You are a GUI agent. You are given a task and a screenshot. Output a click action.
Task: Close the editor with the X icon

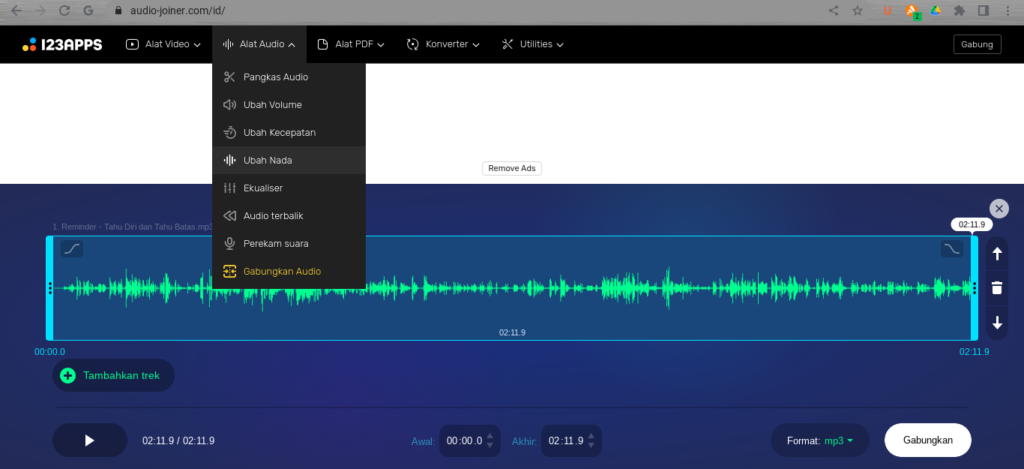[998, 208]
